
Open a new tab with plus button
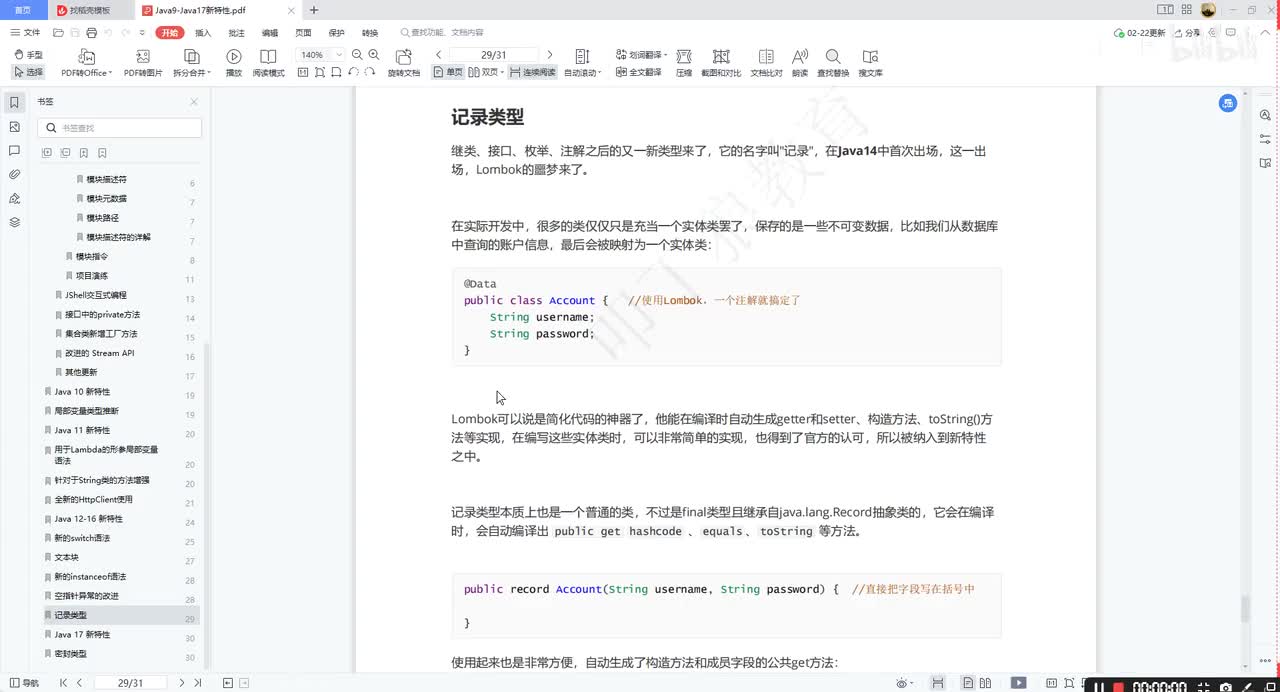point(314,10)
